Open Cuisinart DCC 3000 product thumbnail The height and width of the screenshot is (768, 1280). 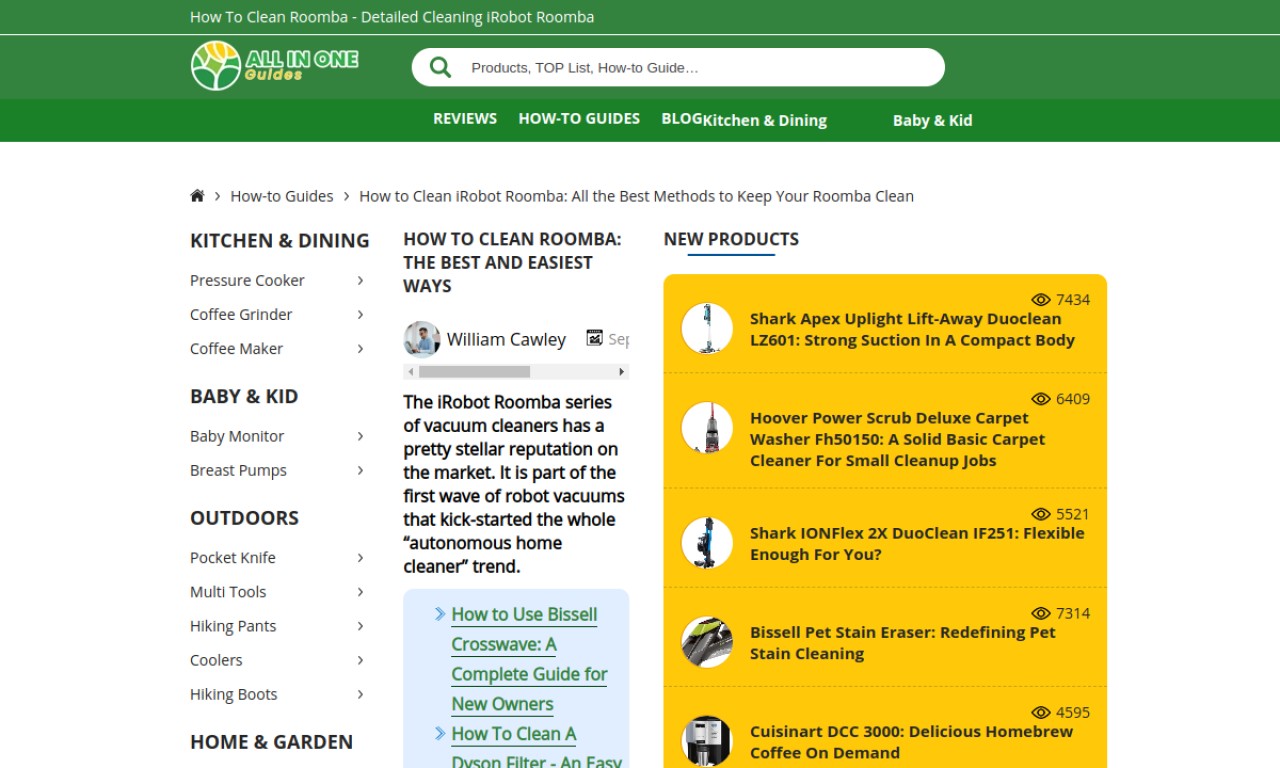coord(707,741)
